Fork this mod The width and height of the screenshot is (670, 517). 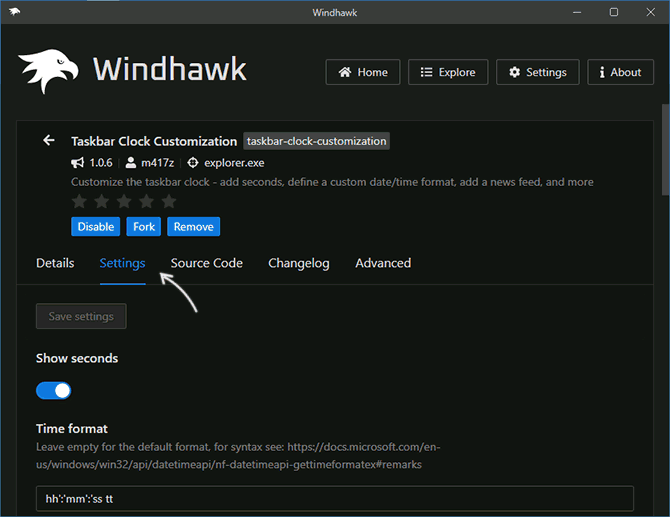[144, 226]
